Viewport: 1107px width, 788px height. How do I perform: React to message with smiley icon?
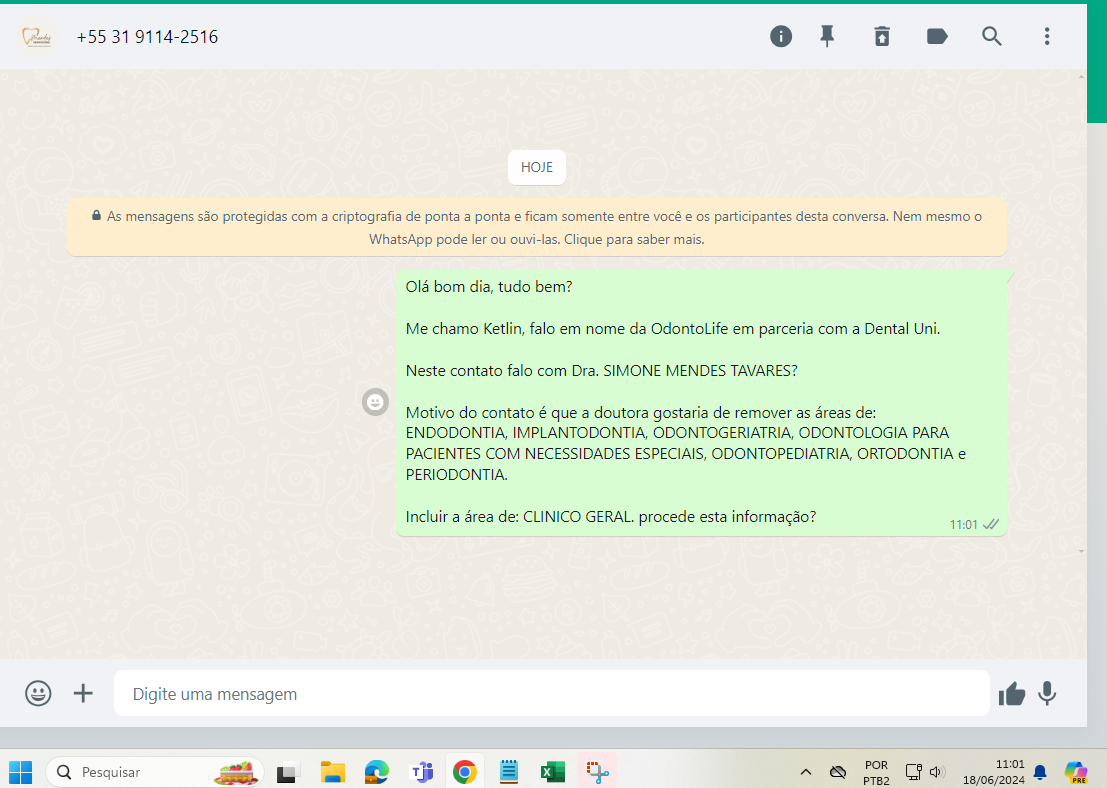tap(376, 402)
